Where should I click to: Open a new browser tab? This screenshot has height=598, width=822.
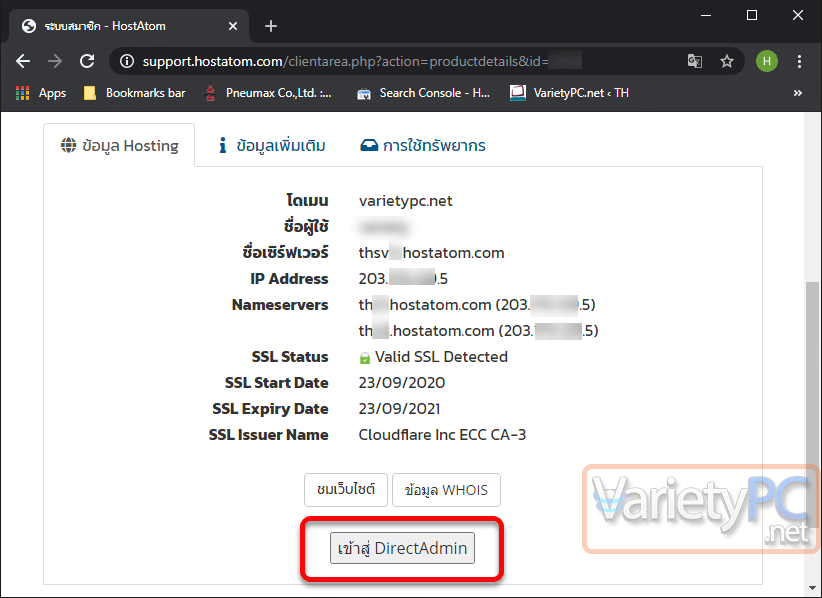pos(271,26)
